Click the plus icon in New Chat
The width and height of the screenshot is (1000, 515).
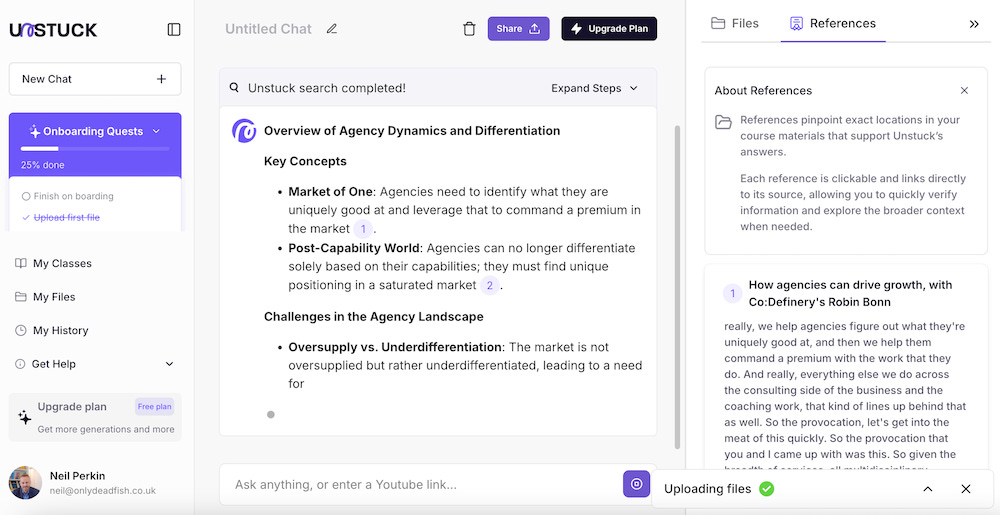coord(161,79)
